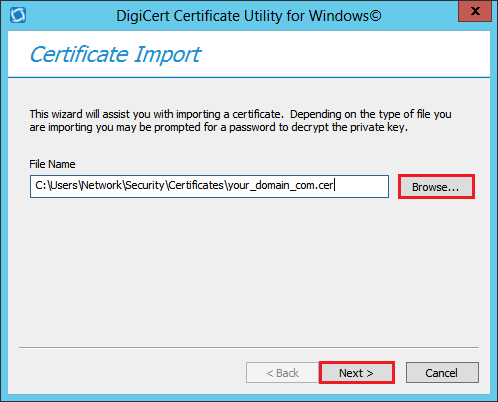Proceed with the Next > button
Viewport: 498px width, 402px height.
(357, 373)
